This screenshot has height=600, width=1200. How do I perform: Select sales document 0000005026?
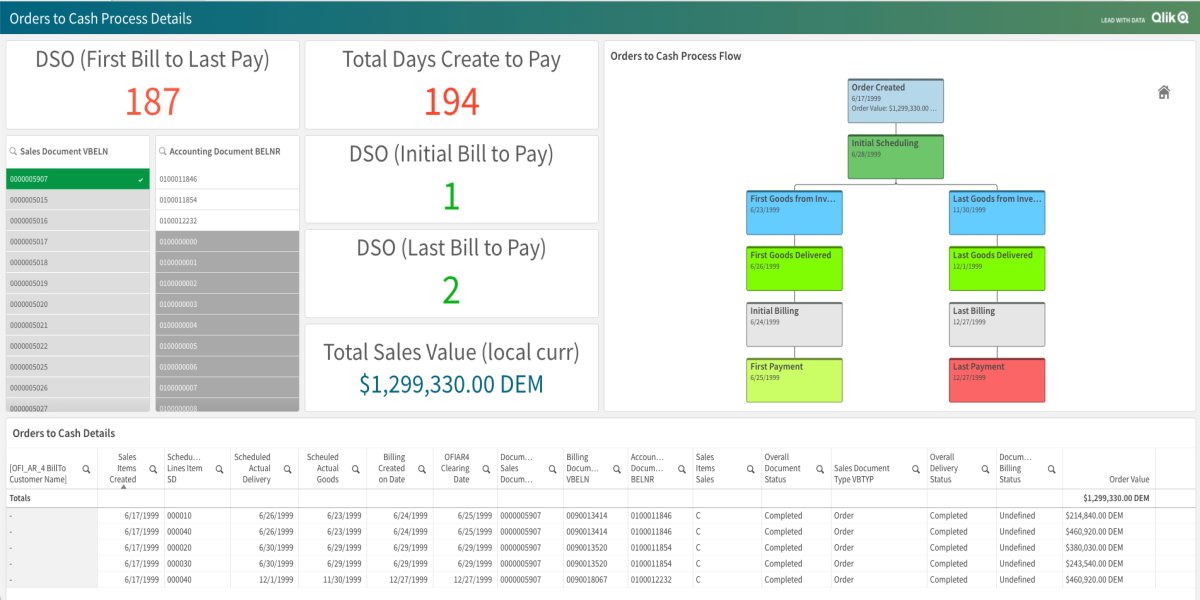[78, 387]
